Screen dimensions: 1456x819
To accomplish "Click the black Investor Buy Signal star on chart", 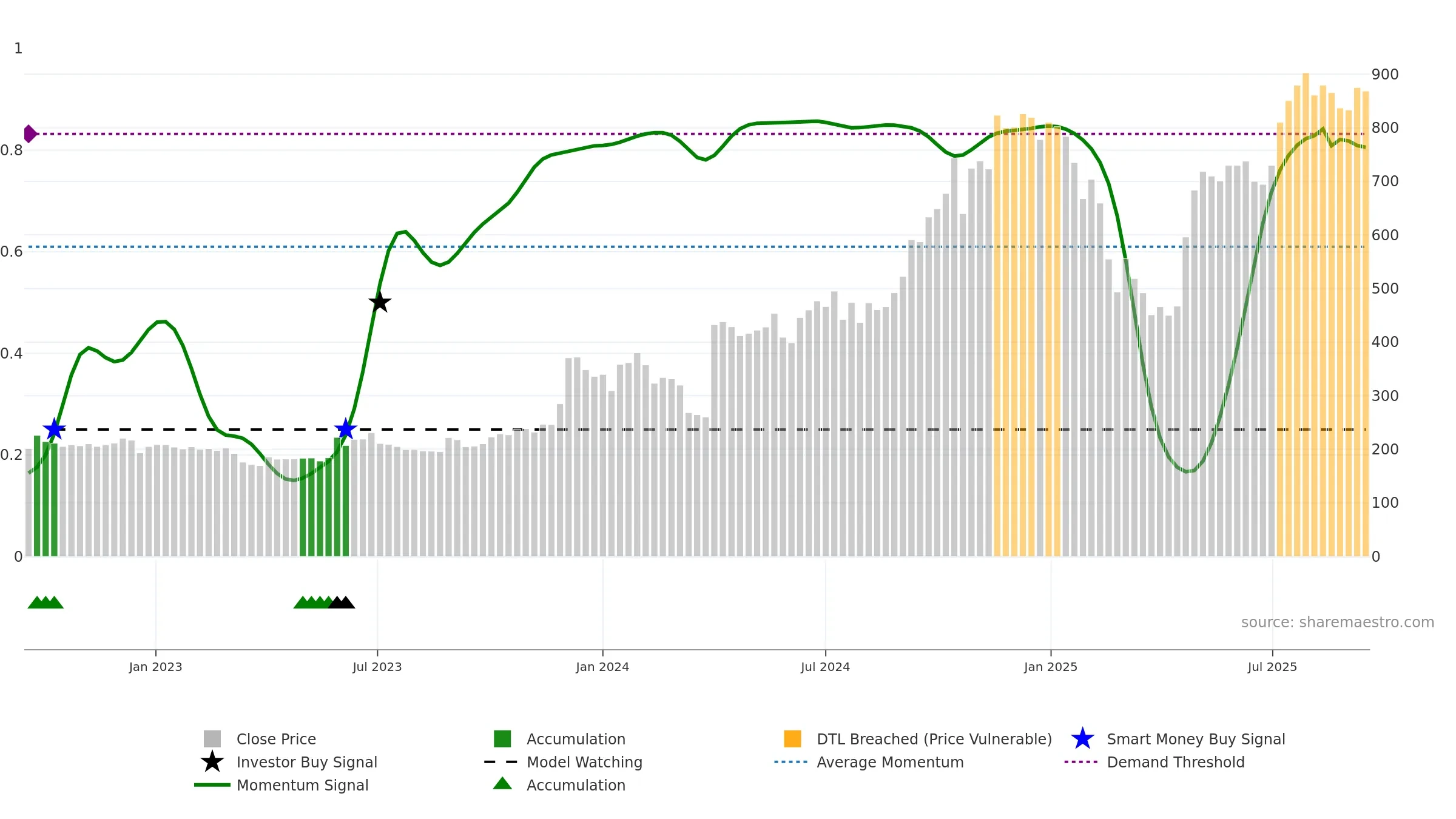I will 380,302.
